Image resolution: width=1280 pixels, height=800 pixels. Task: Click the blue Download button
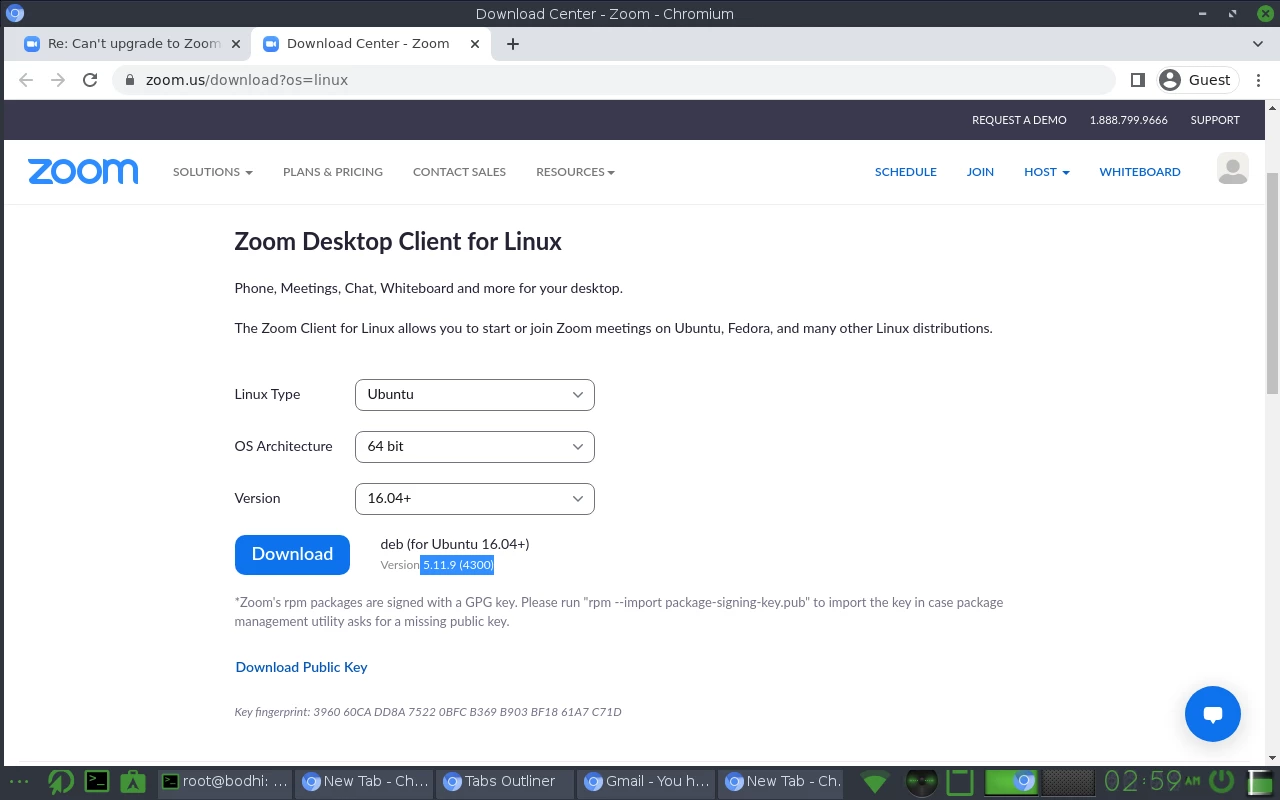[x=292, y=554]
